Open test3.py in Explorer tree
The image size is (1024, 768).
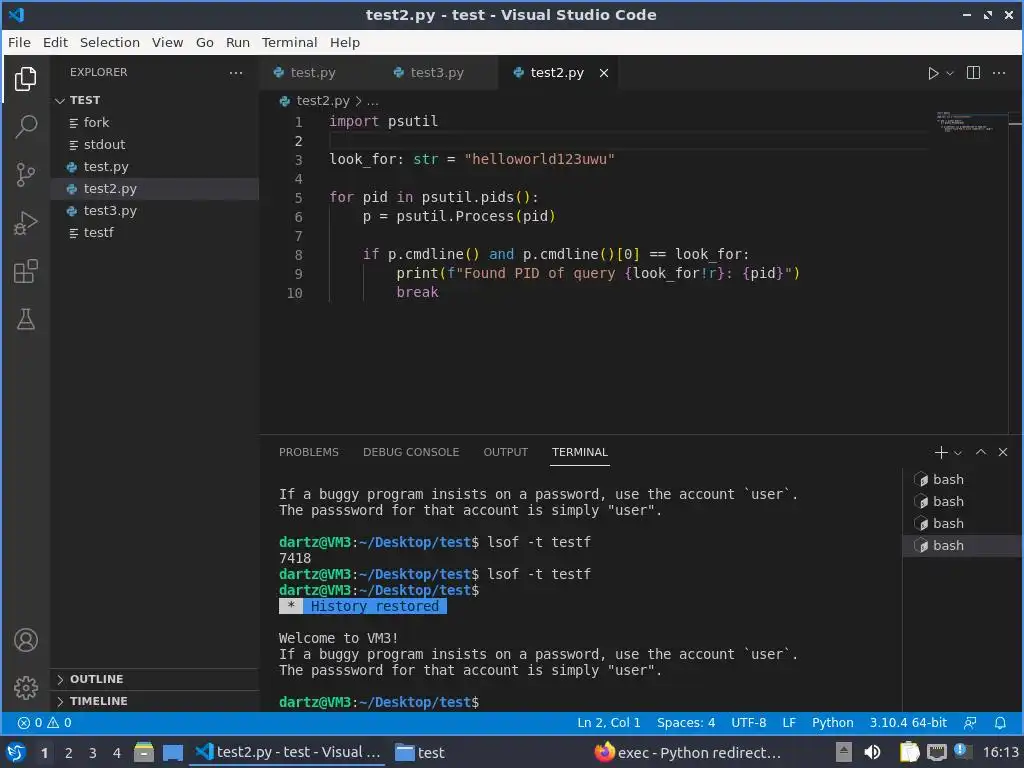(154, 210)
